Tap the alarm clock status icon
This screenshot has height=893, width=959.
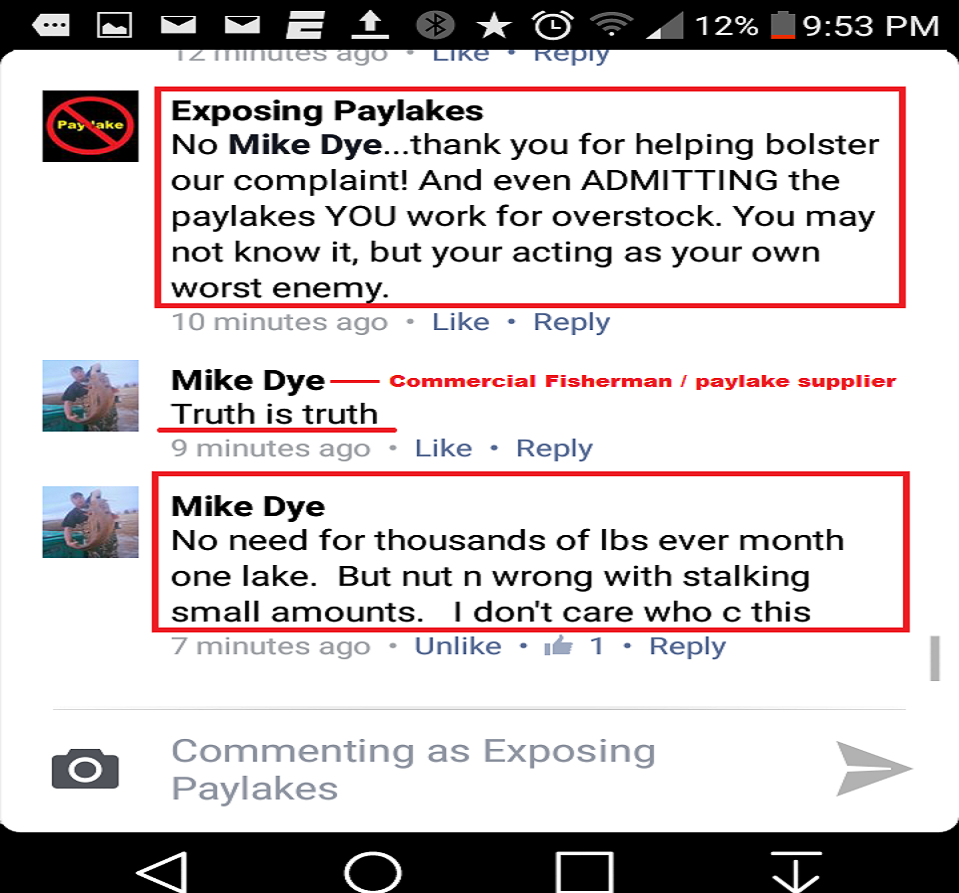pyautogui.click(x=553, y=25)
